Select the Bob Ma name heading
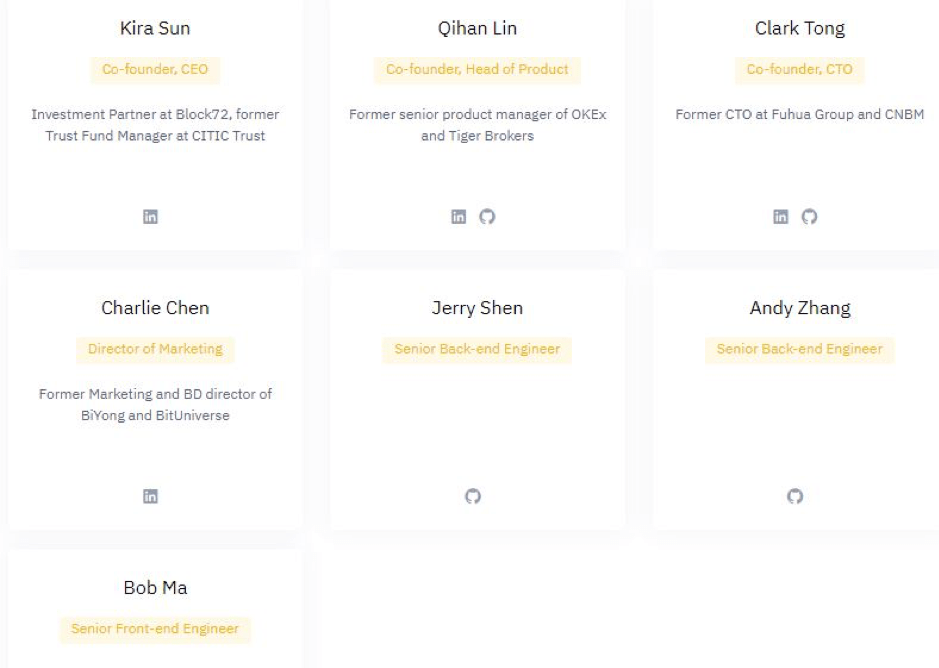 [x=155, y=588]
